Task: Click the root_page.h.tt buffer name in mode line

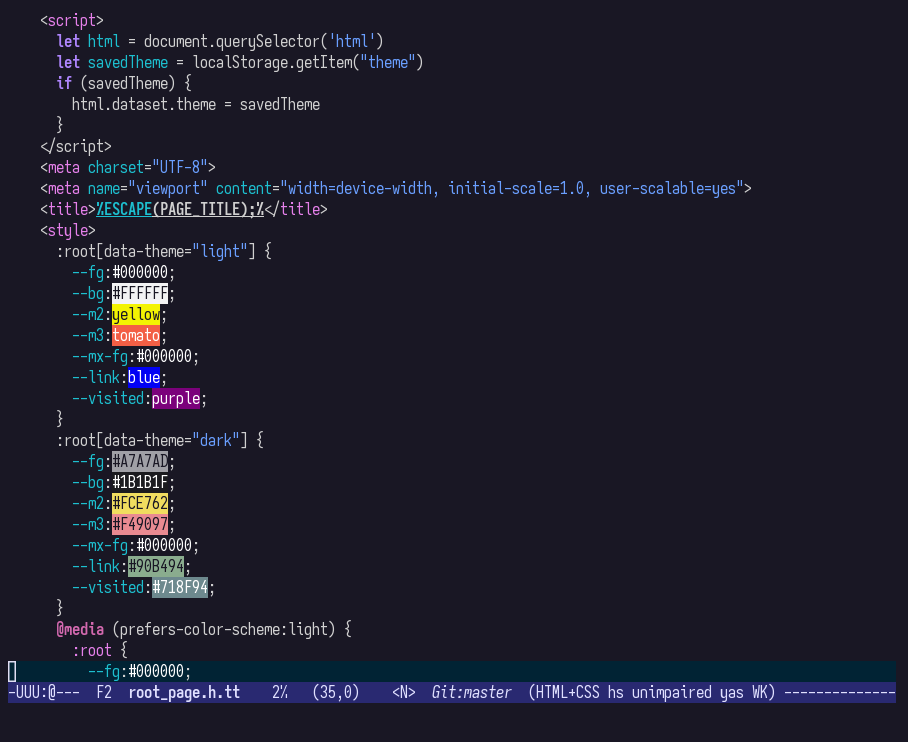Action: point(184,693)
